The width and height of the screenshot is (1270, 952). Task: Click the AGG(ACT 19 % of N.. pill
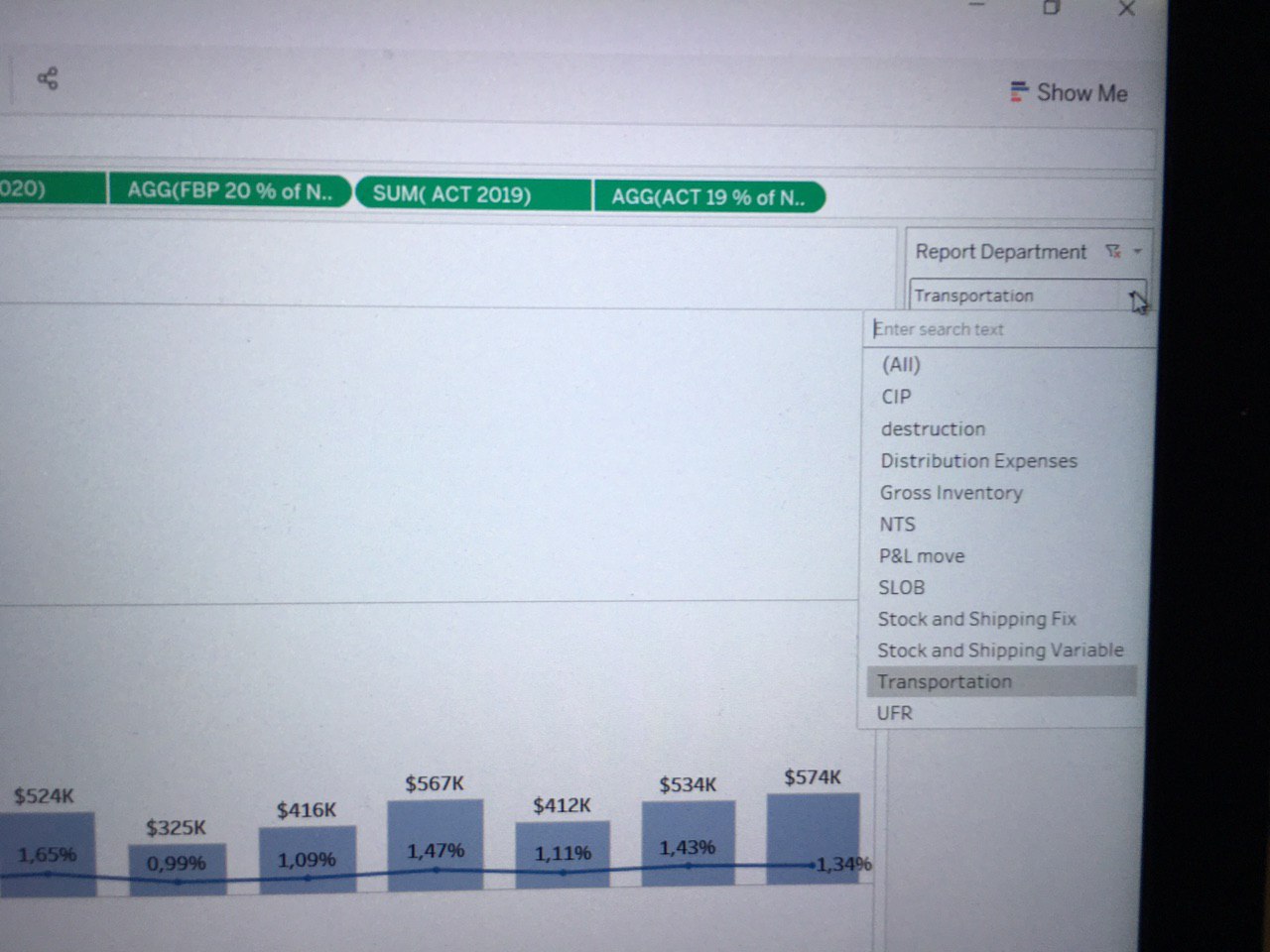(709, 196)
